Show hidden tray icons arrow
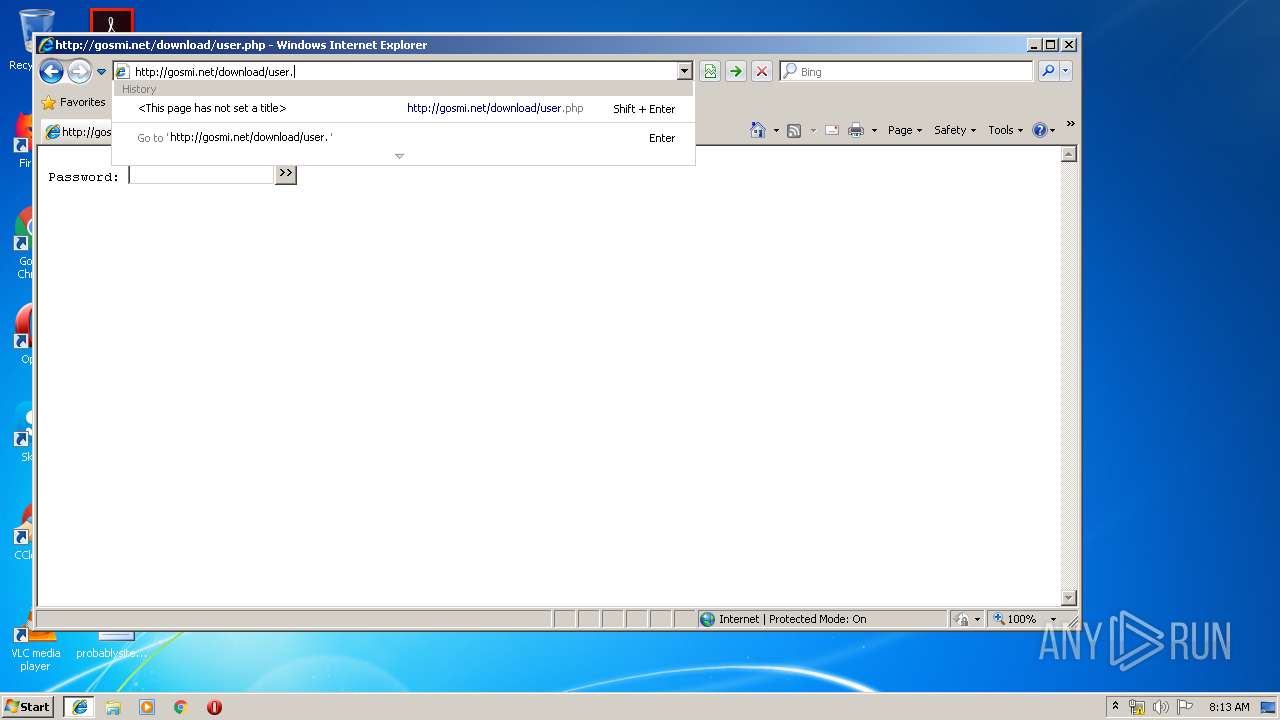The image size is (1280, 720). 1115,706
